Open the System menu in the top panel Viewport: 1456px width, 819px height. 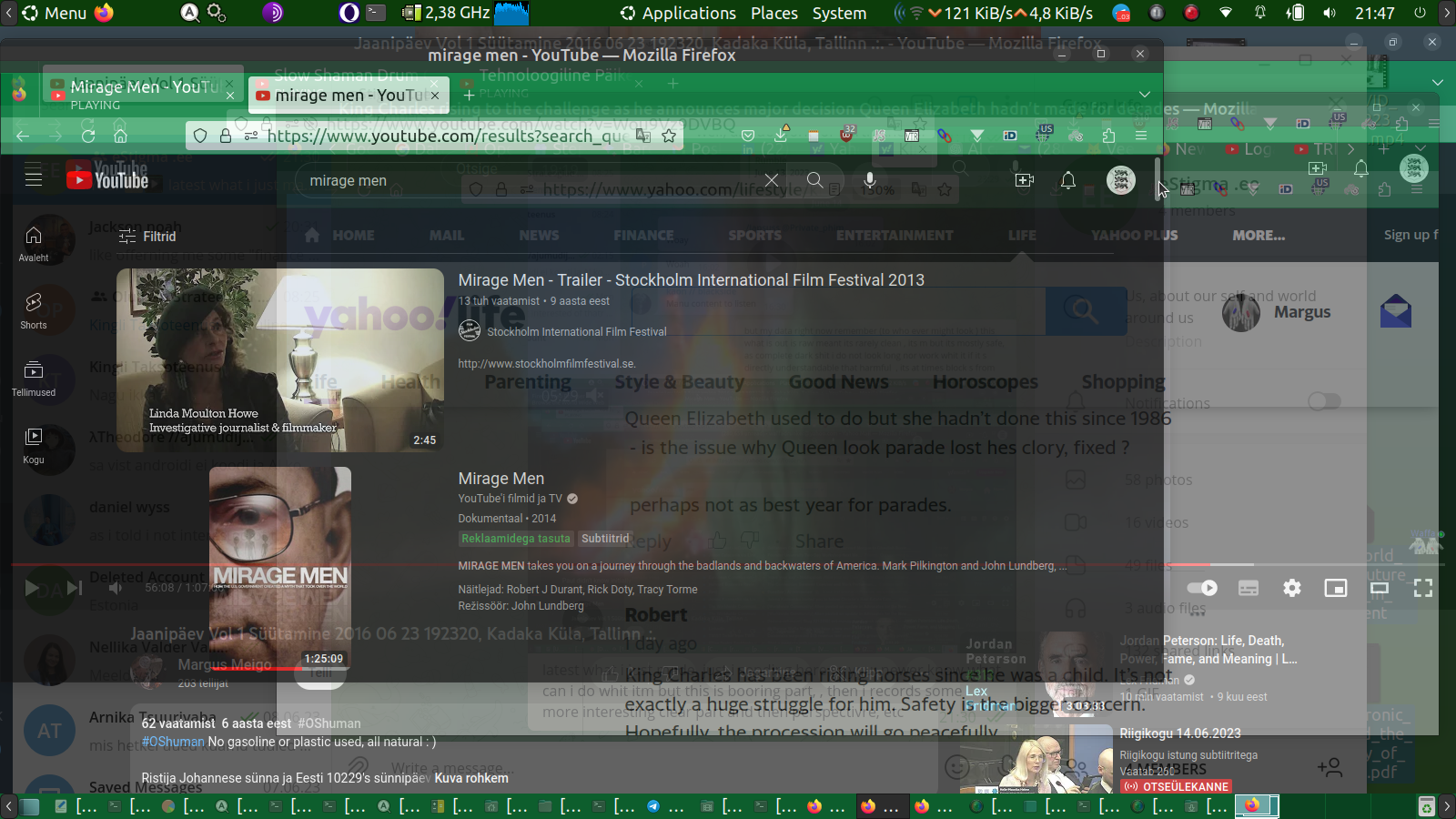tap(839, 13)
